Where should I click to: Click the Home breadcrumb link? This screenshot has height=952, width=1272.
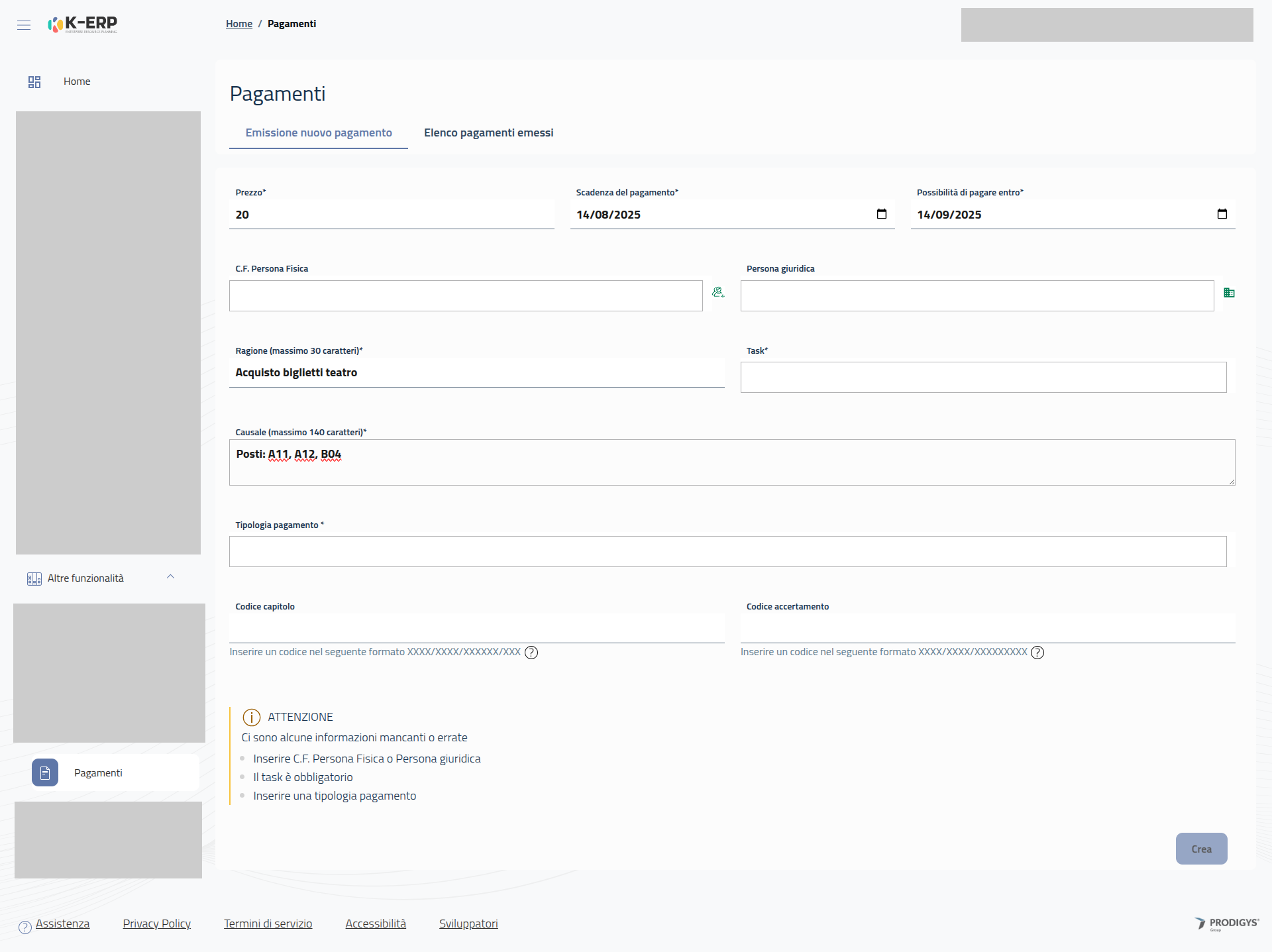tap(239, 24)
